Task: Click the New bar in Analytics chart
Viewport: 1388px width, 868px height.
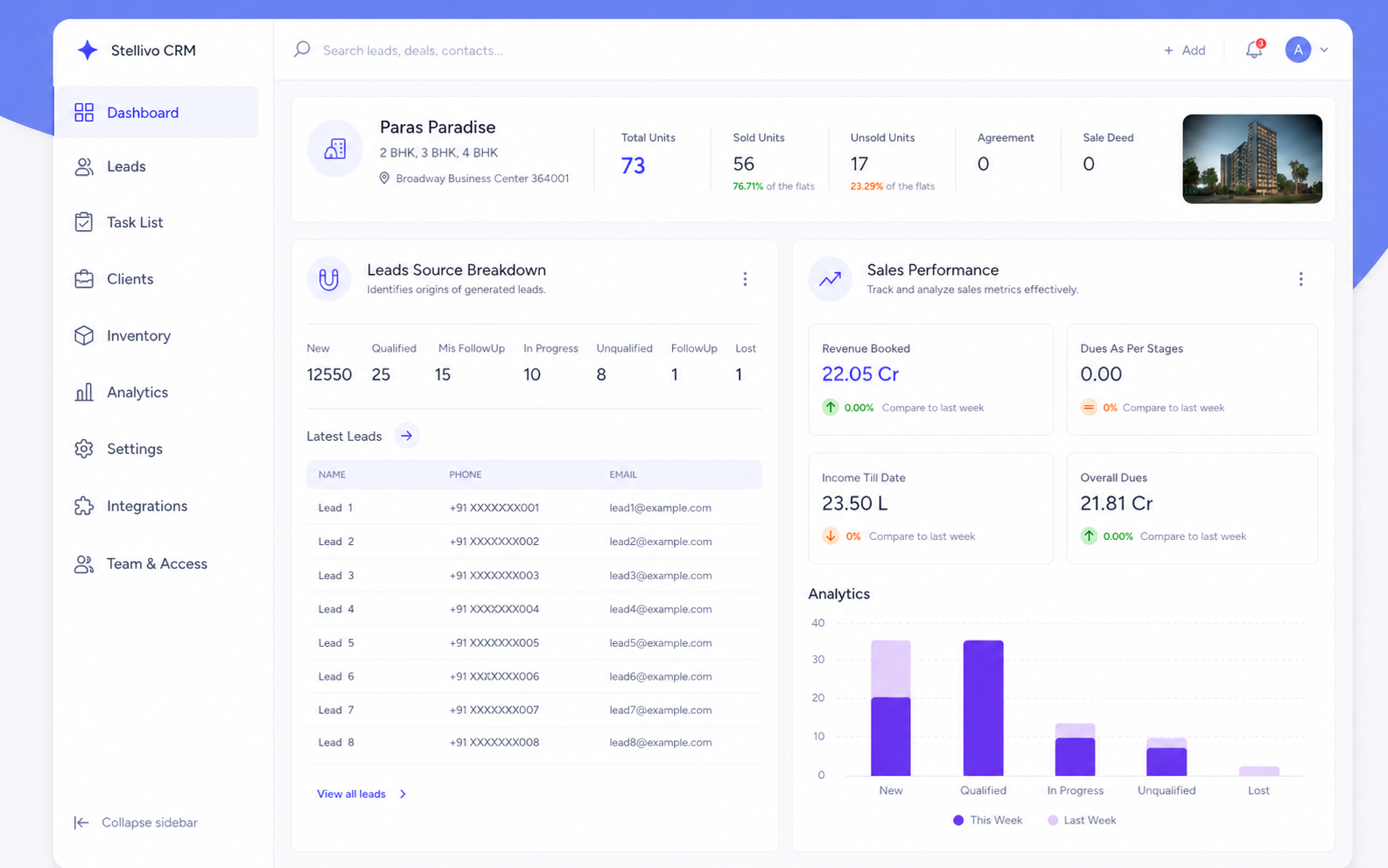Action: click(891, 708)
